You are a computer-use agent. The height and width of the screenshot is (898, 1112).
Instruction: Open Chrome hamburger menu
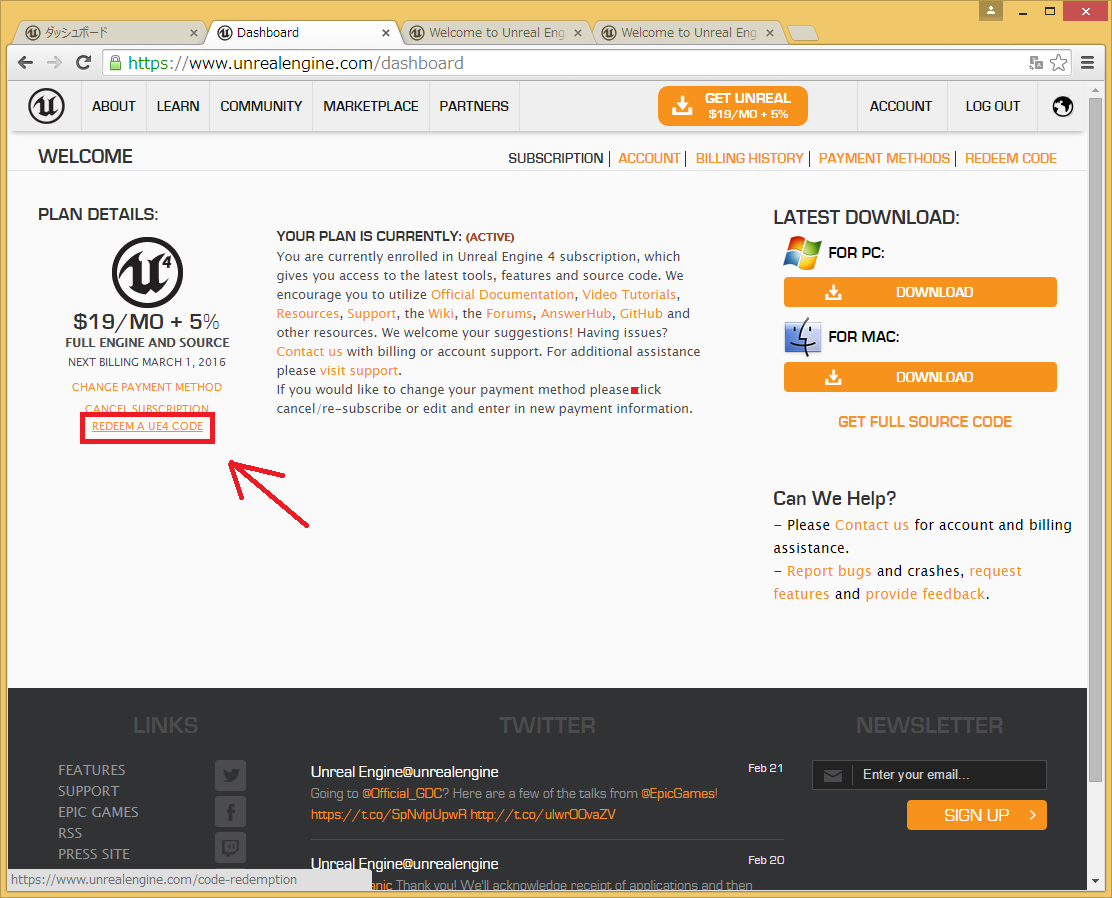tap(1087, 62)
